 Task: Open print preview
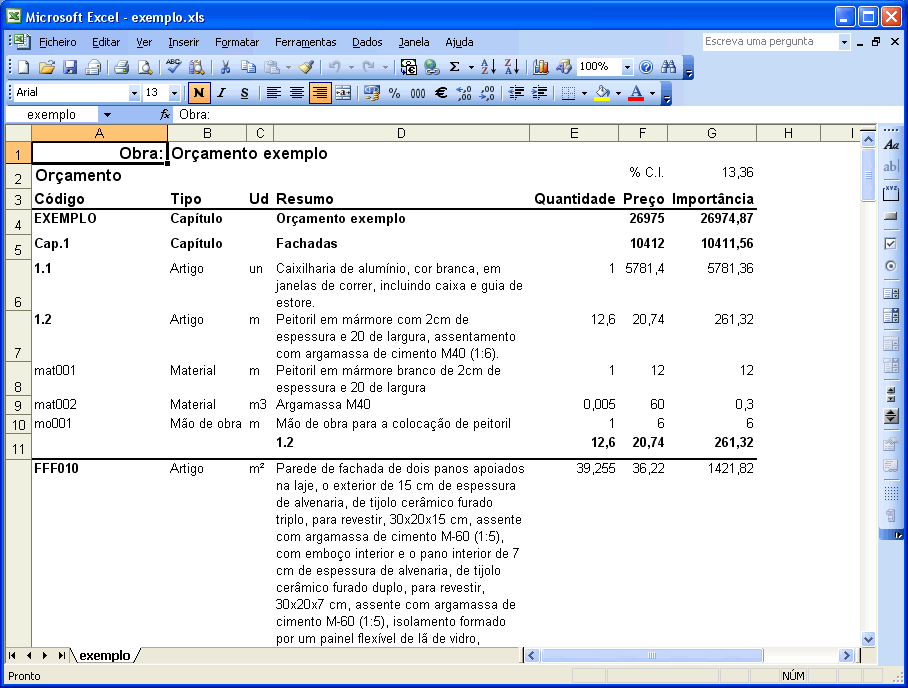pos(145,67)
